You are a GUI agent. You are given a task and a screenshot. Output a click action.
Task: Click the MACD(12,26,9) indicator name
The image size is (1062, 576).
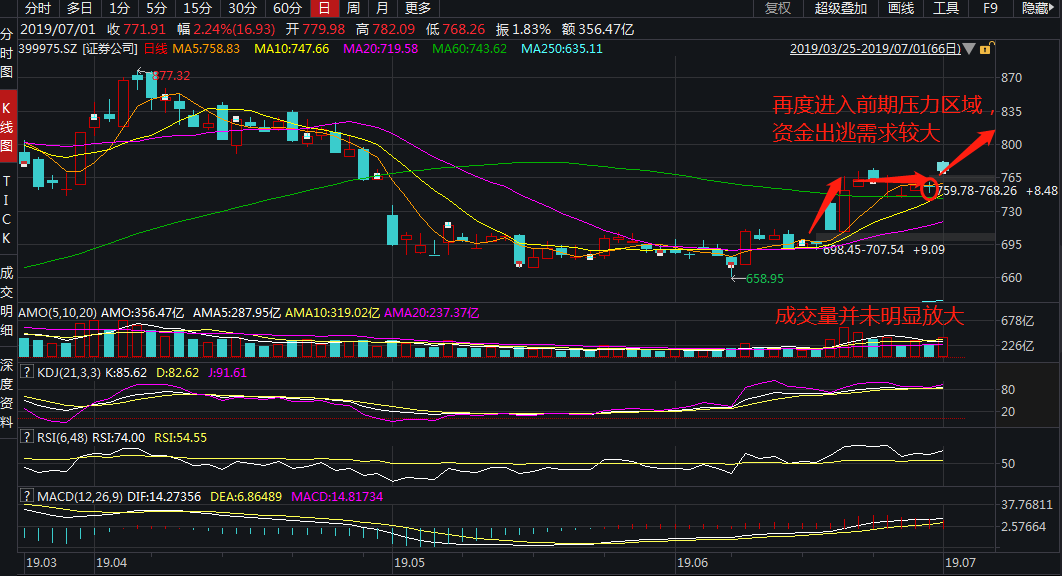80,496
